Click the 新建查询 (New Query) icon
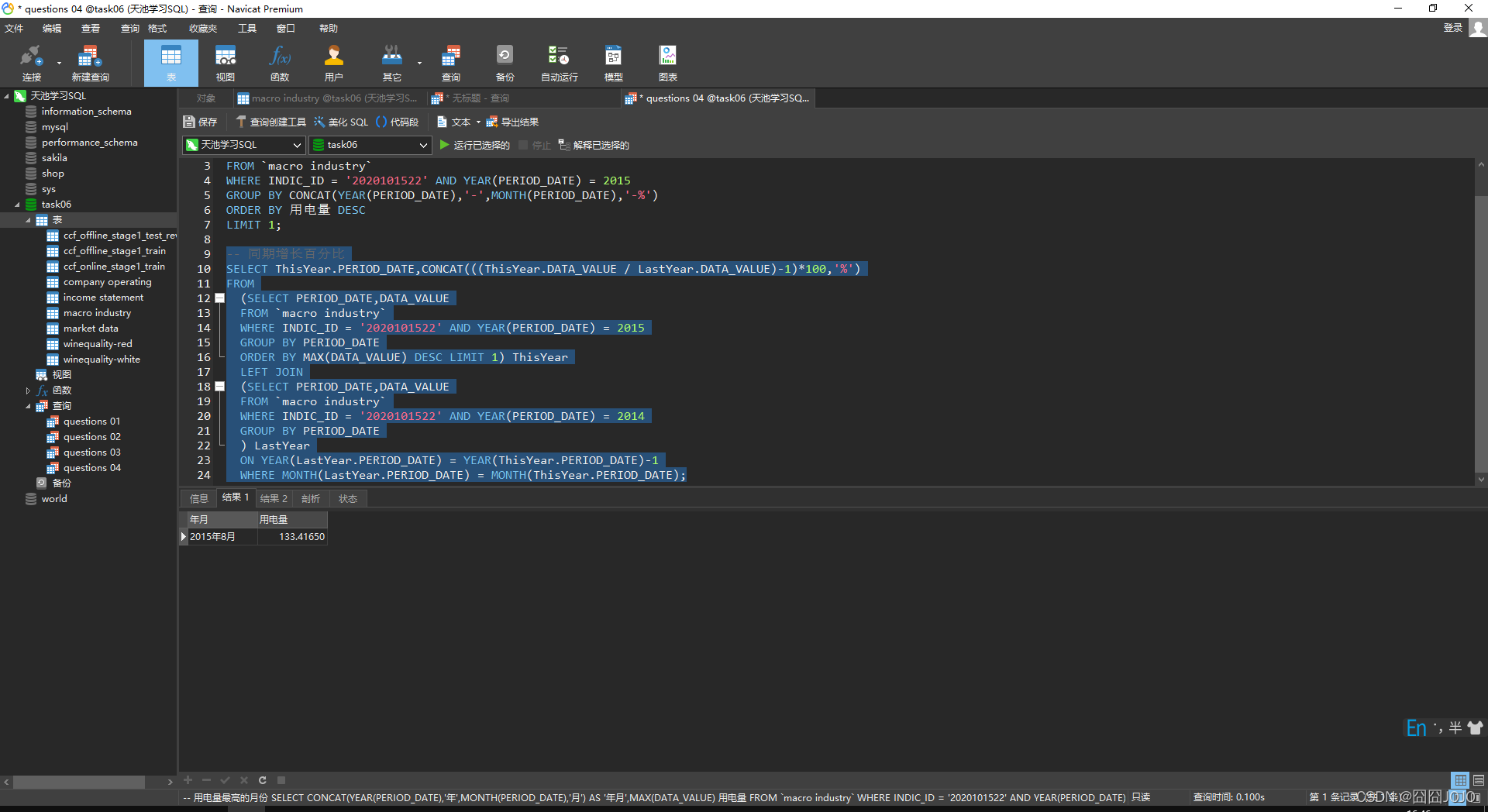This screenshot has width=1488, height=812. pyautogui.click(x=90, y=63)
